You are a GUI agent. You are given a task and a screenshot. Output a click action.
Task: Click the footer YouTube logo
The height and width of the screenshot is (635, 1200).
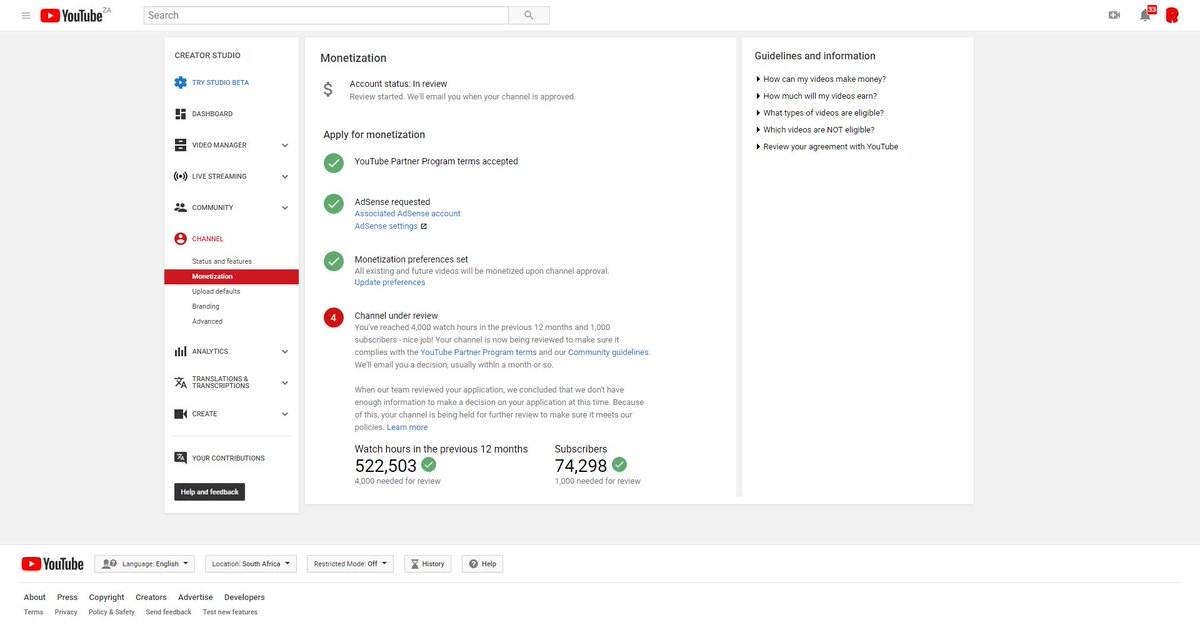(x=53, y=564)
